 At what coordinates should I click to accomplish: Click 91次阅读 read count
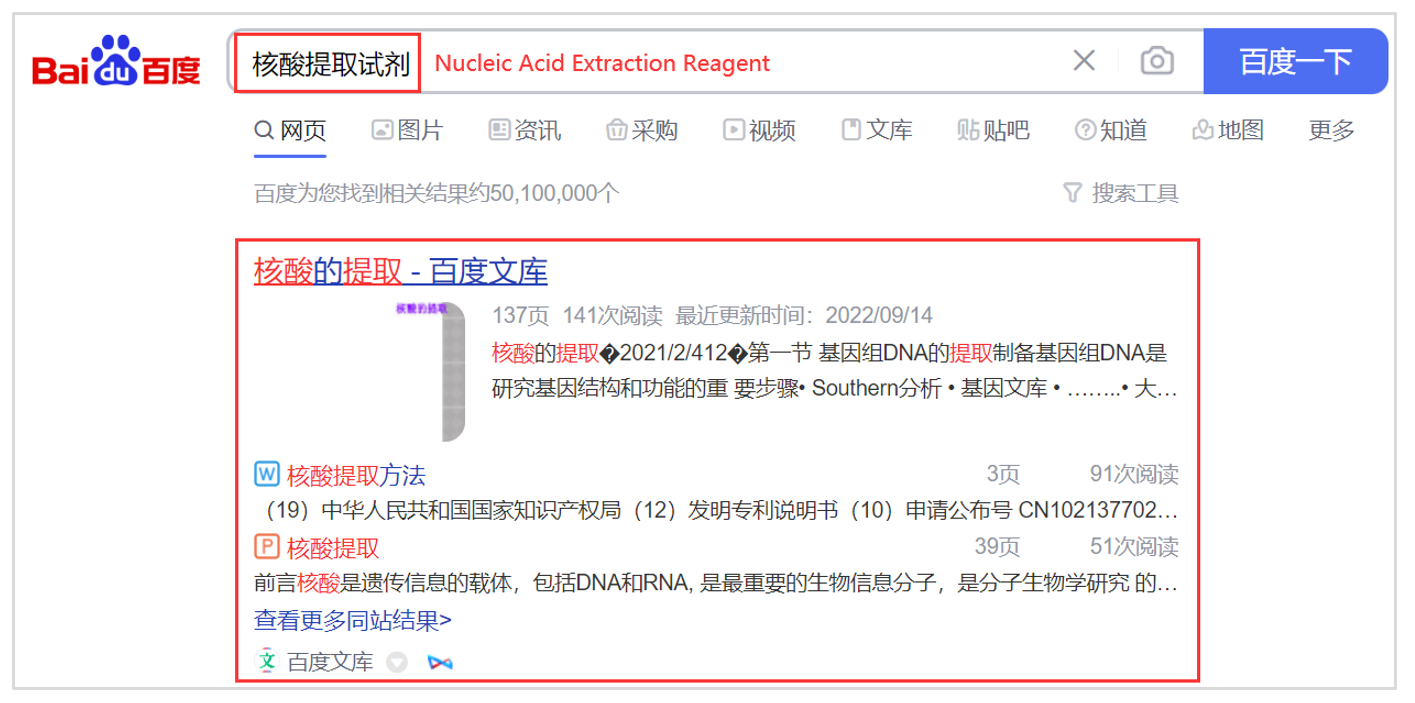tap(1134, 474)
